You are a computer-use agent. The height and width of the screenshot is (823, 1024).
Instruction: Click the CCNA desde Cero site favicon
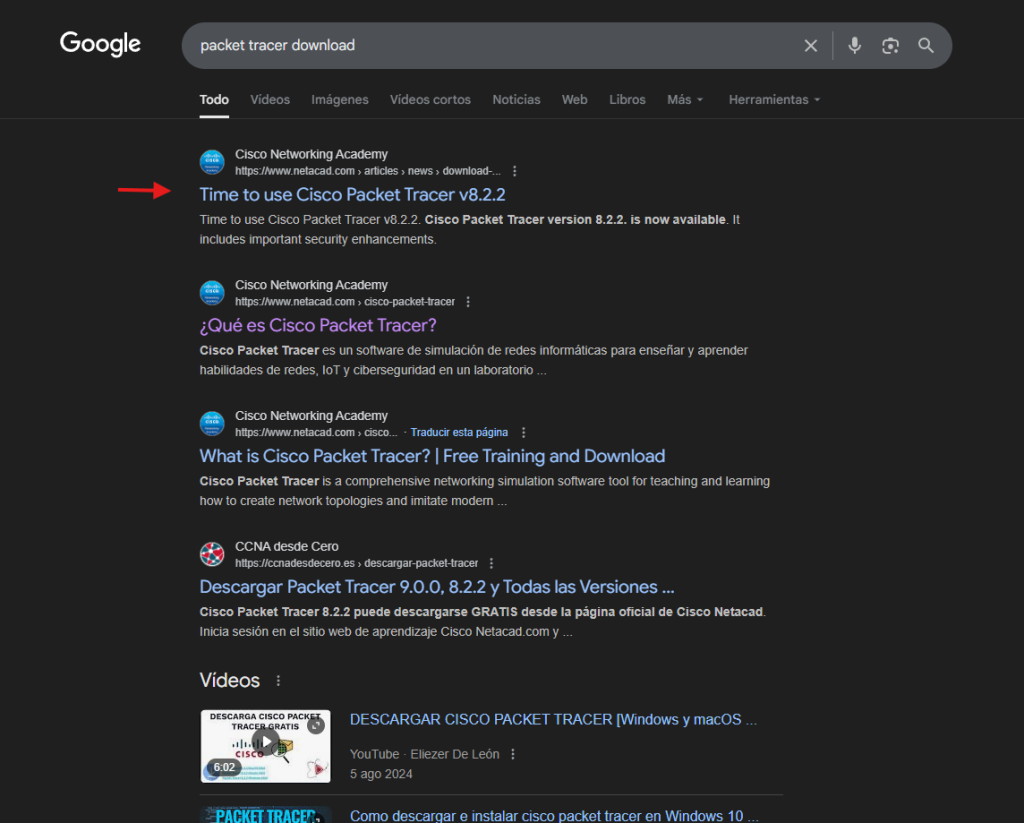[x=212, y=554]
